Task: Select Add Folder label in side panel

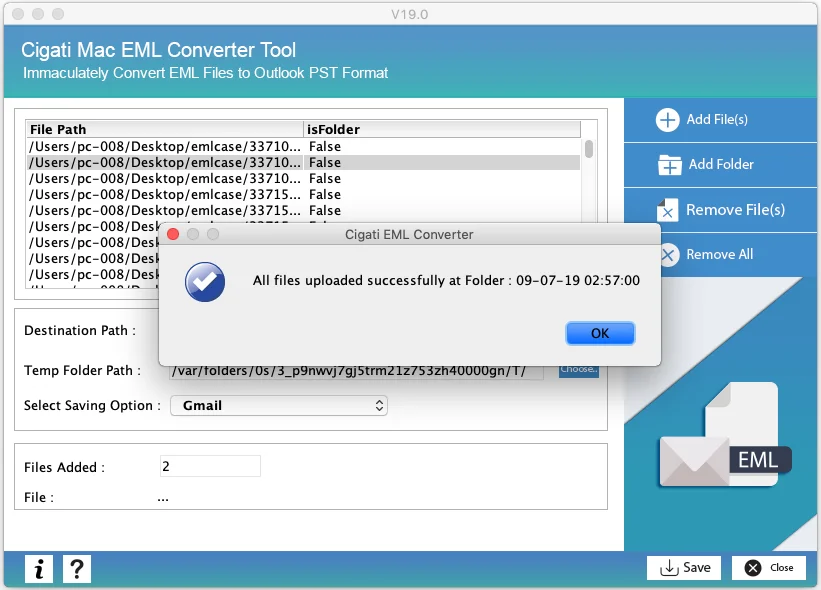Action: [x=721, y=164]
